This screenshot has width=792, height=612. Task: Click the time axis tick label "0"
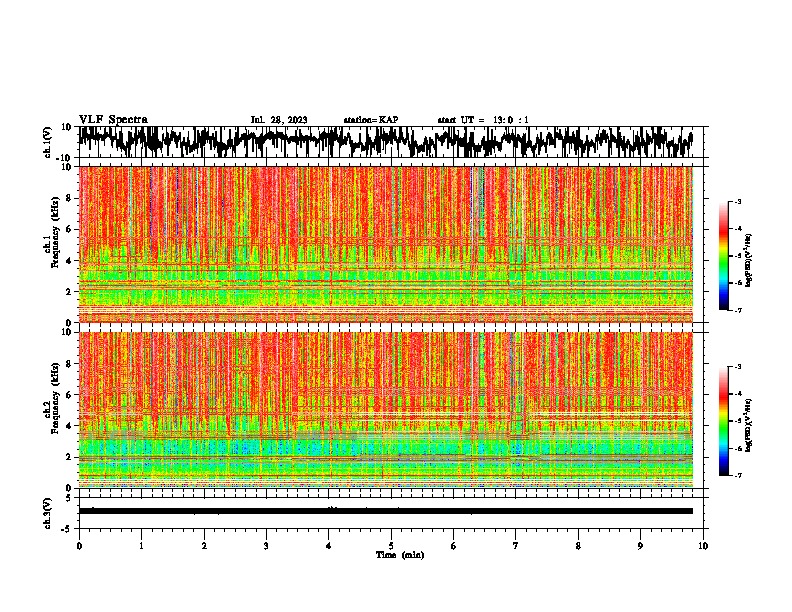click(x=79, y=546)
